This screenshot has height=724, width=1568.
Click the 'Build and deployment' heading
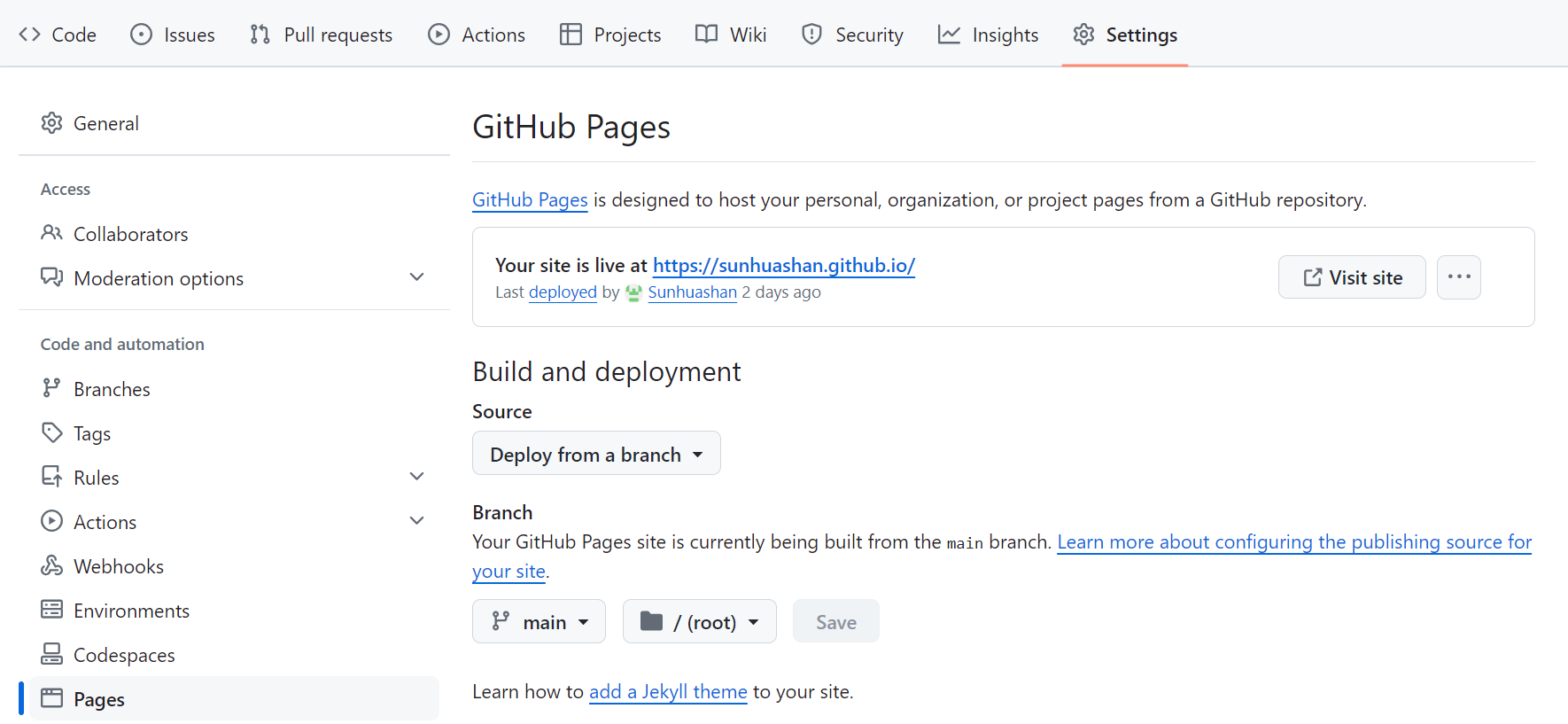click(x=607, y=371)
